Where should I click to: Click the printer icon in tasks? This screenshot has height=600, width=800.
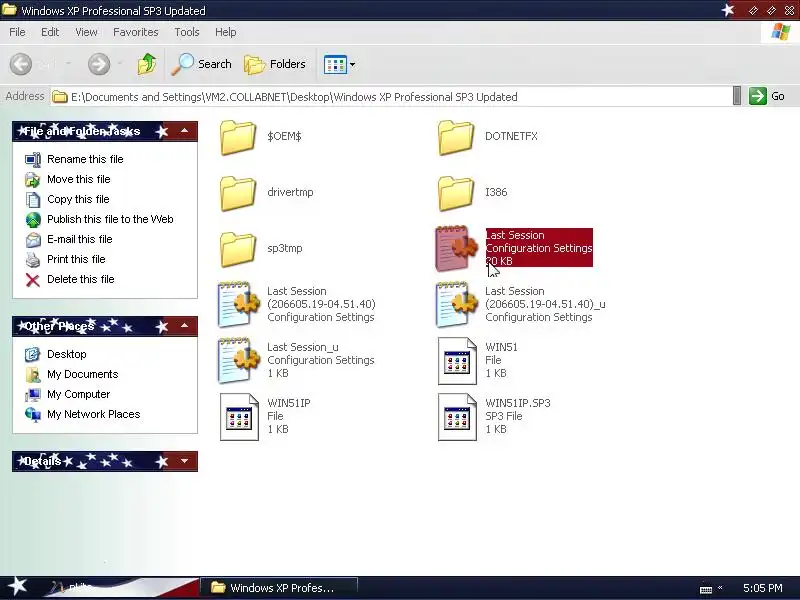33,260
